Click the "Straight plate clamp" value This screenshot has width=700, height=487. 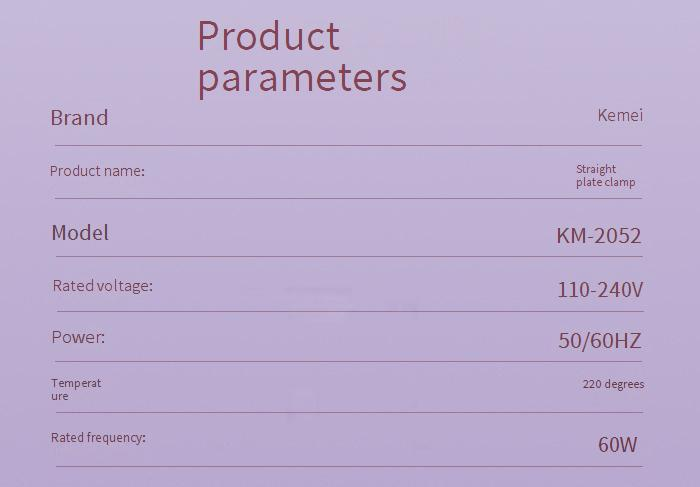click(x=605, y=176)
